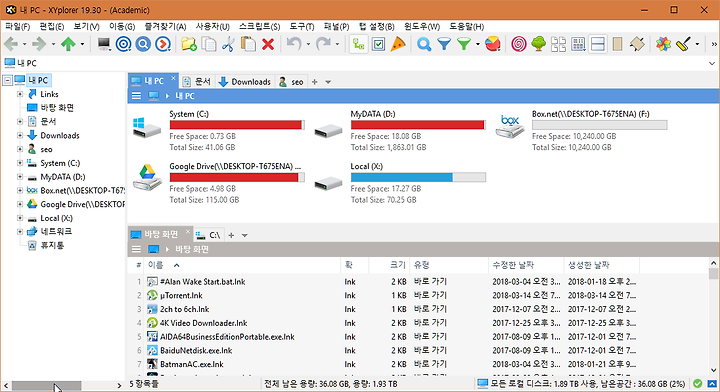Open the 파일(F) menu
This screenshot has height=392, width=720.
17,27
